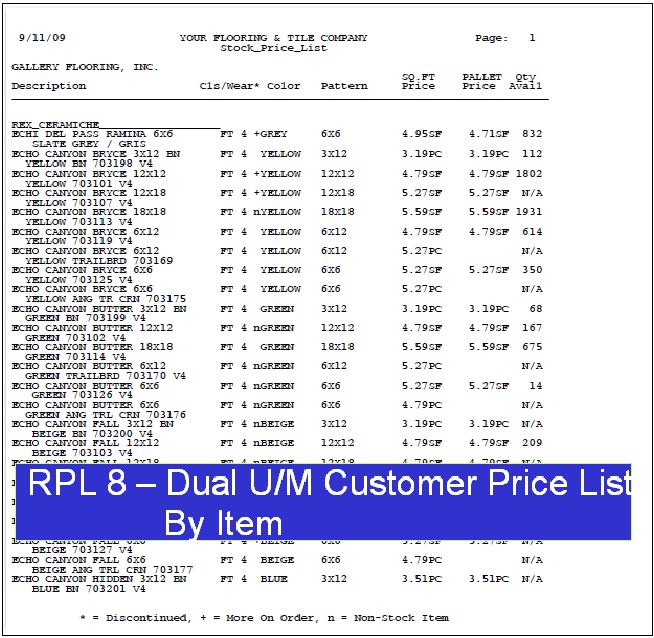Click the PALLET Price column header
This screenshot has height=638, width=654.
click(x=481, y=81)
